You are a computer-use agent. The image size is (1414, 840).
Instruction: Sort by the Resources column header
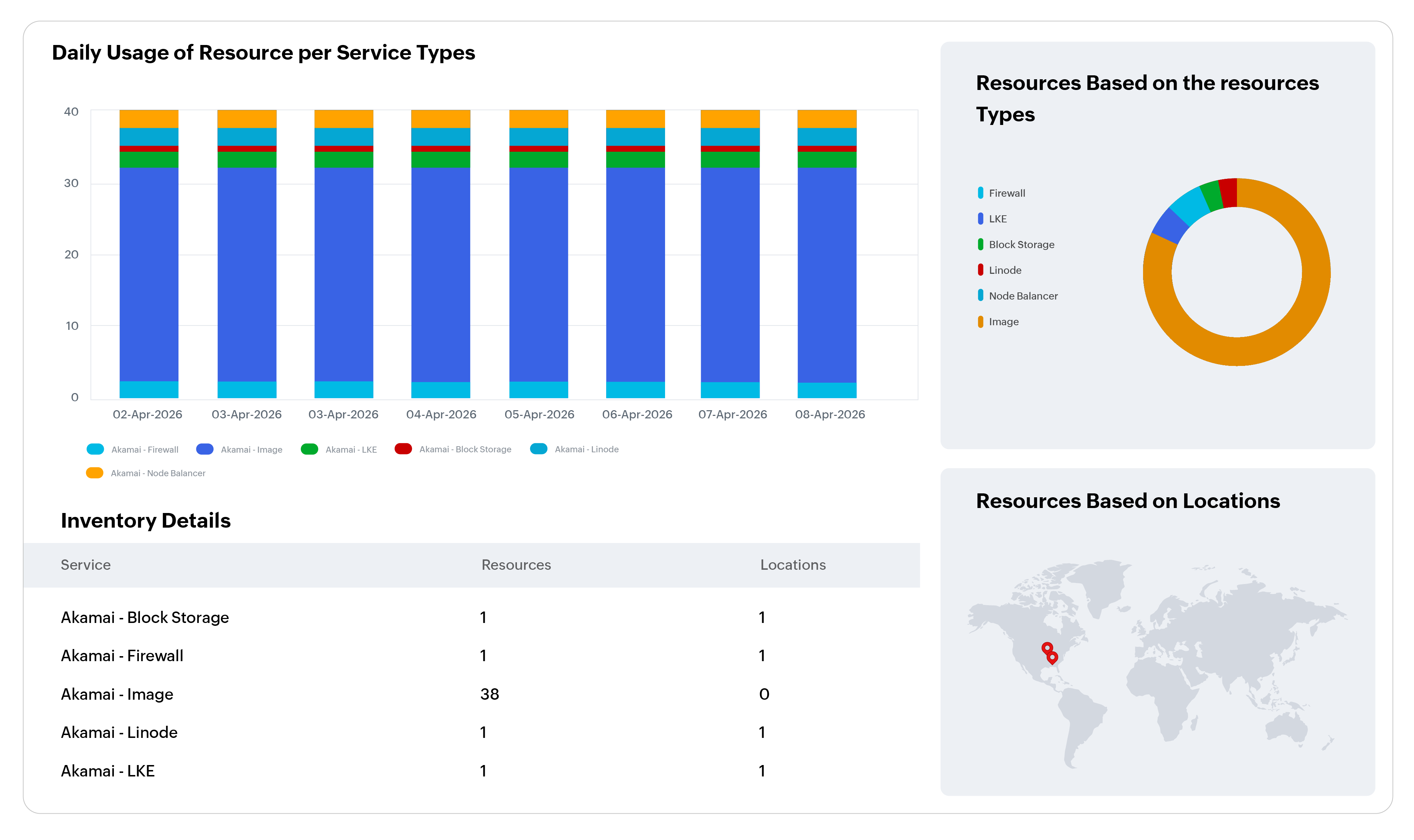tap(516, 565)
